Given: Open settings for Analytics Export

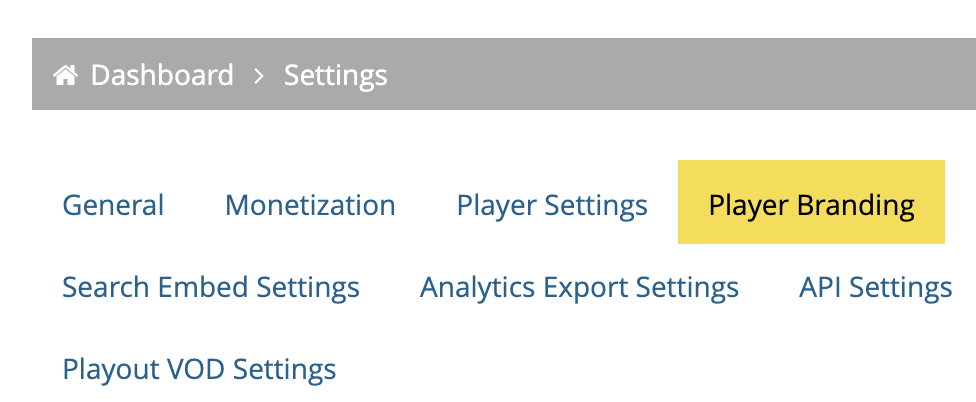Looking at the screenshot, I should point(580,287).
